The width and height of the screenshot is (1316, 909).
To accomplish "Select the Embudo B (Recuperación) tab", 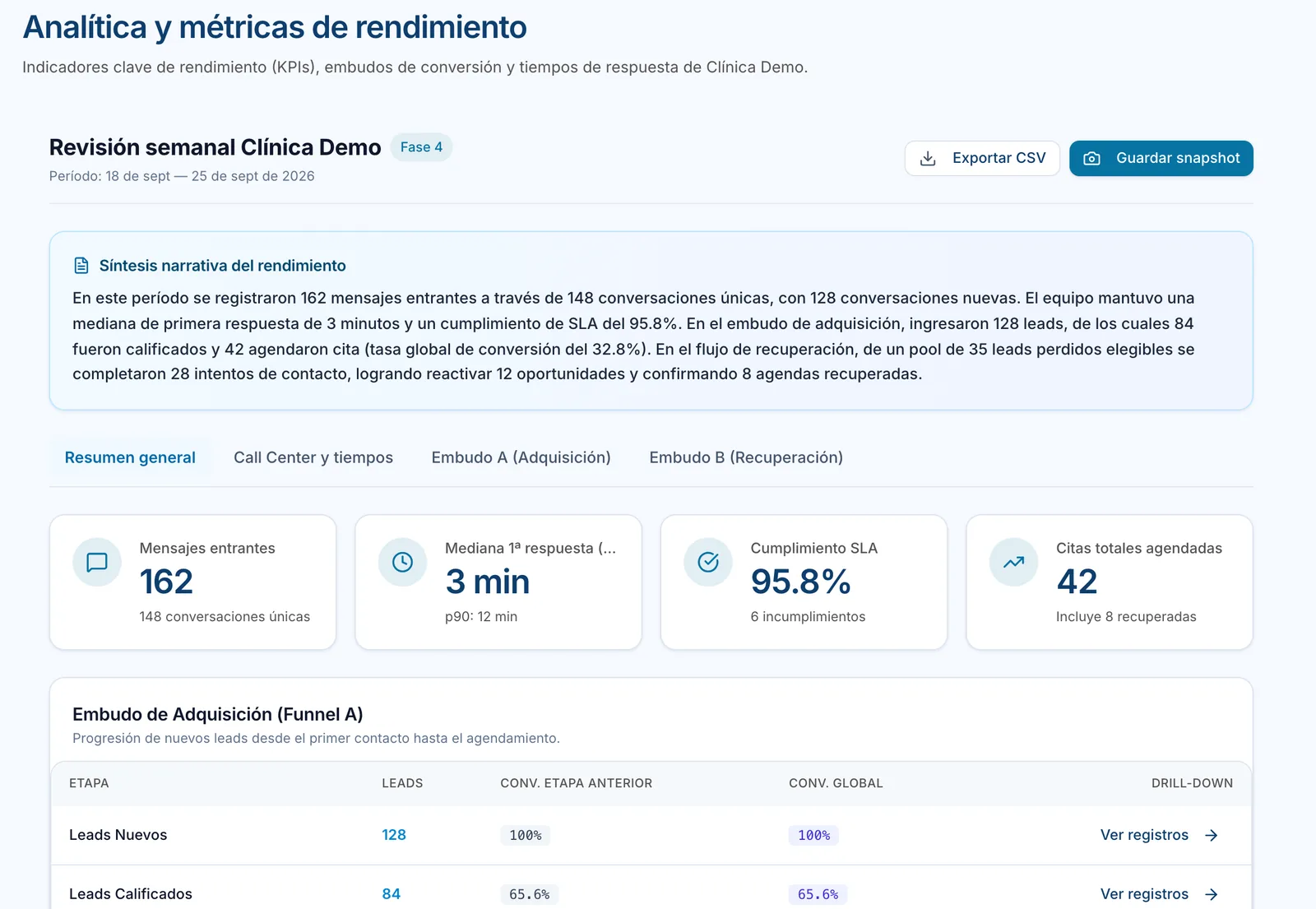I will [x=746, y=457].
